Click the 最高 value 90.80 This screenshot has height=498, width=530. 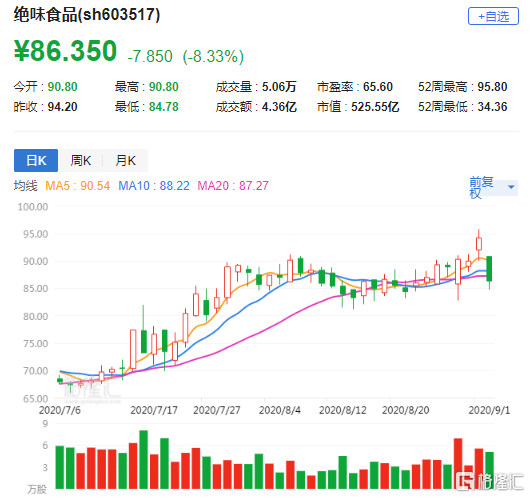click(164, 87)
